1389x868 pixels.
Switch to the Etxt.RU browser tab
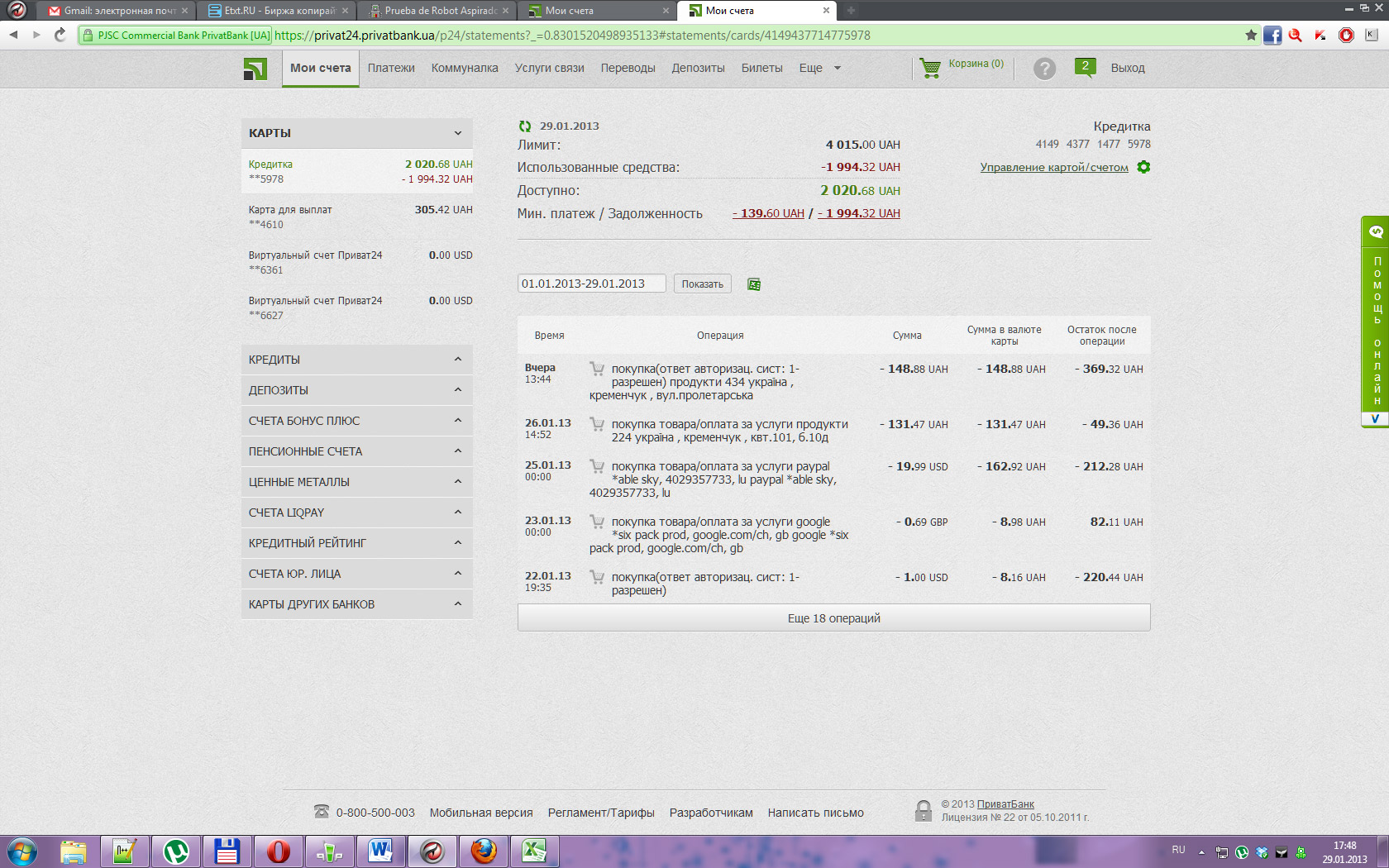[x=278, y=11]
